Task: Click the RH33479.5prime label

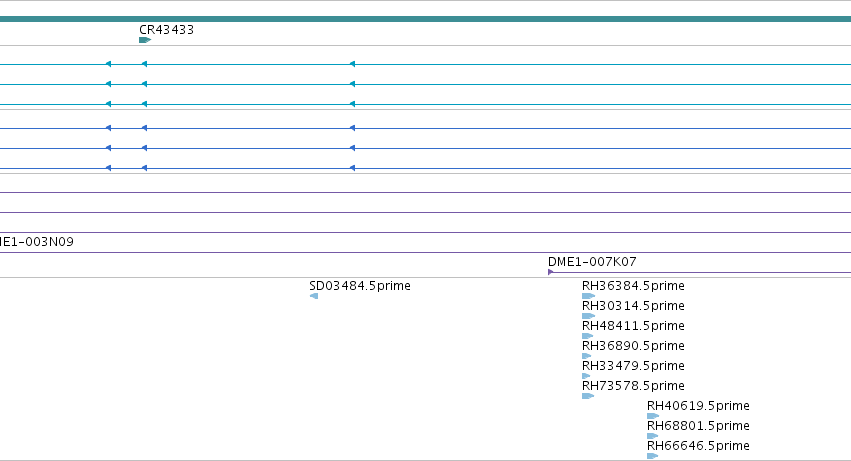Action: click(x=633, y=366)
